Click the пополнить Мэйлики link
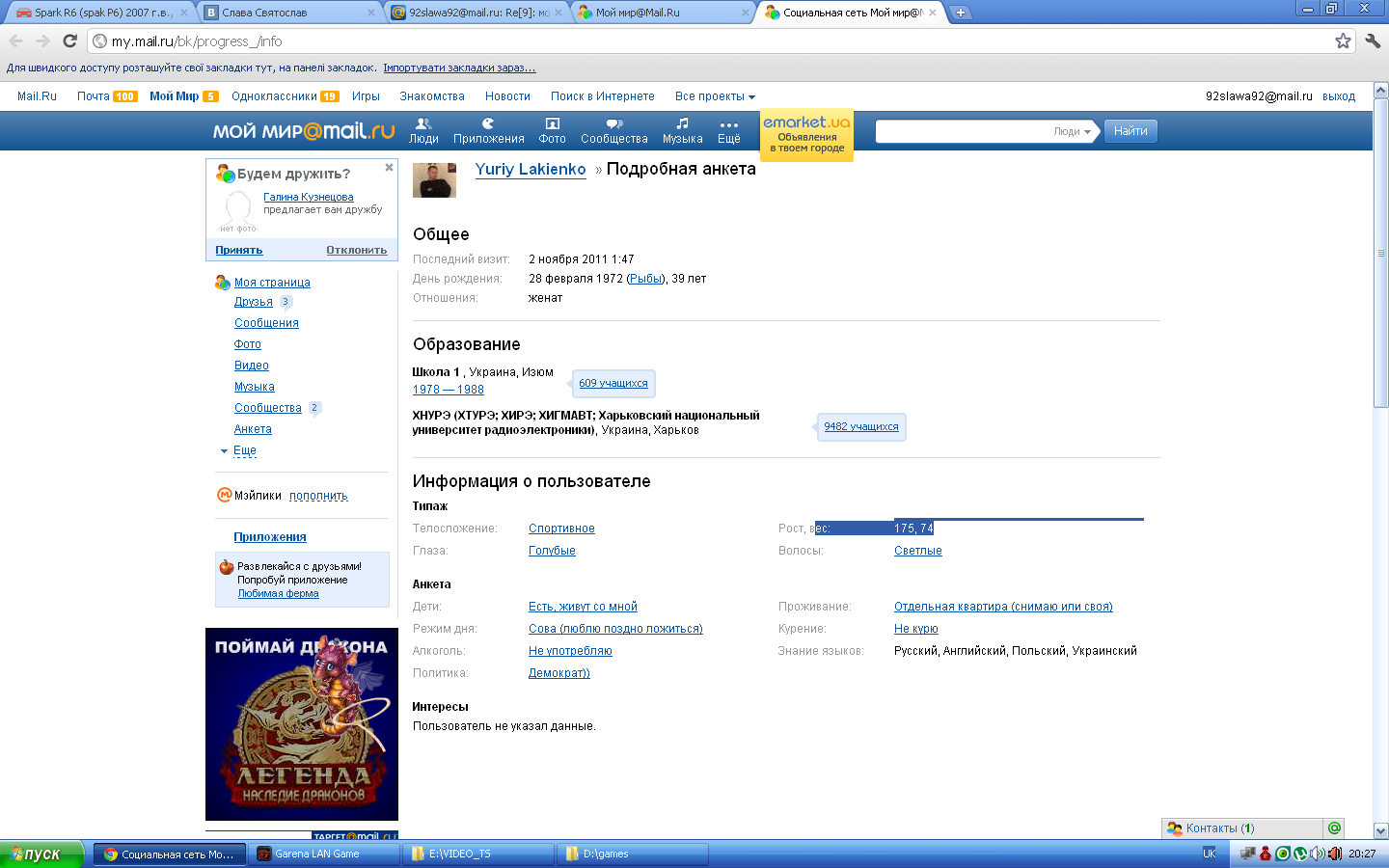The height and width of the screenshot is (868, 1389). (x=318, y=496)
